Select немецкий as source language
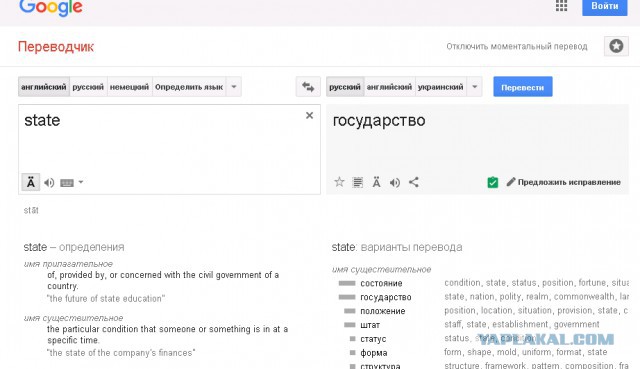 pos(129,87)
